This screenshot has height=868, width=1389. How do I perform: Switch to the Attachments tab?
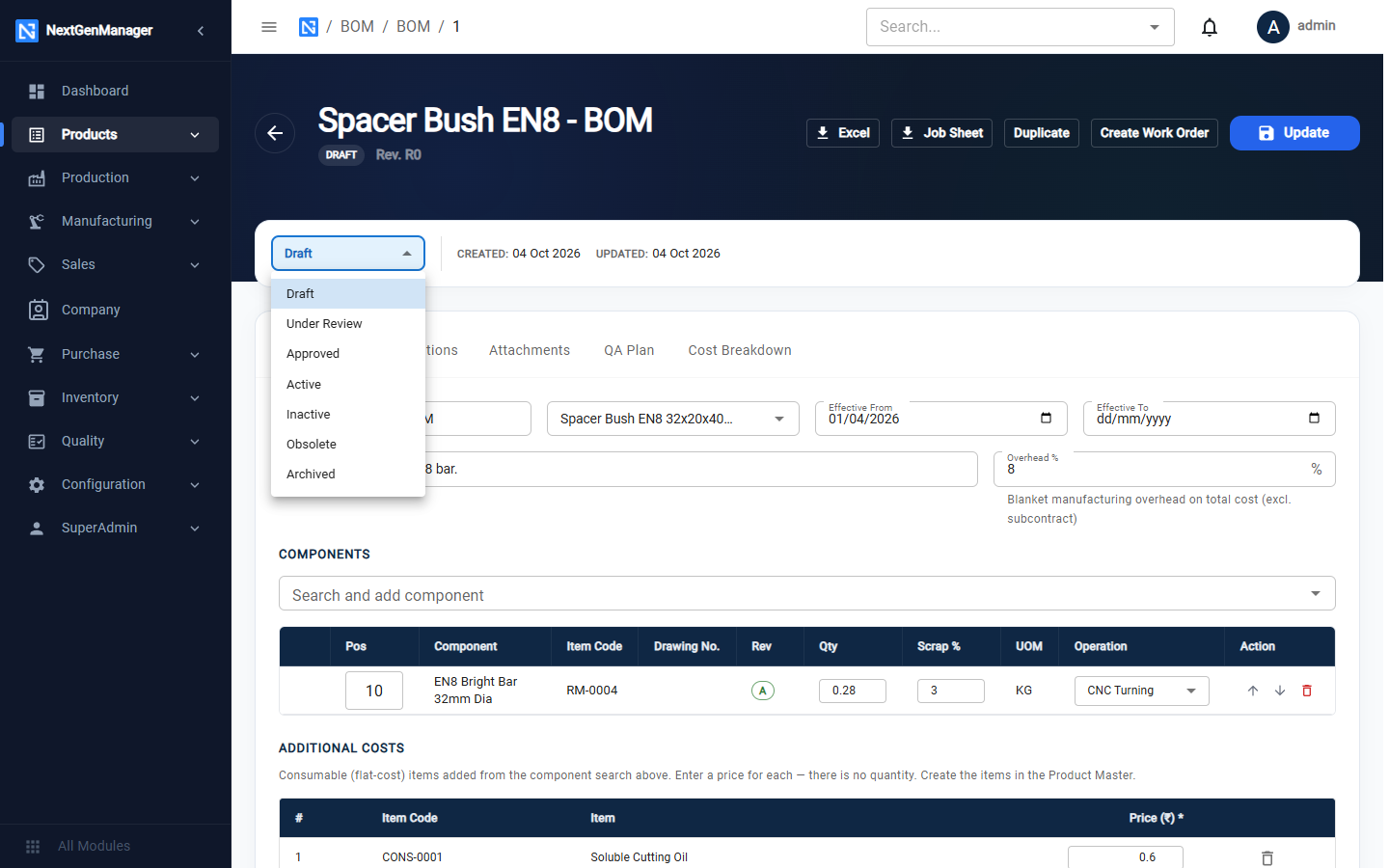click(530, 350)
